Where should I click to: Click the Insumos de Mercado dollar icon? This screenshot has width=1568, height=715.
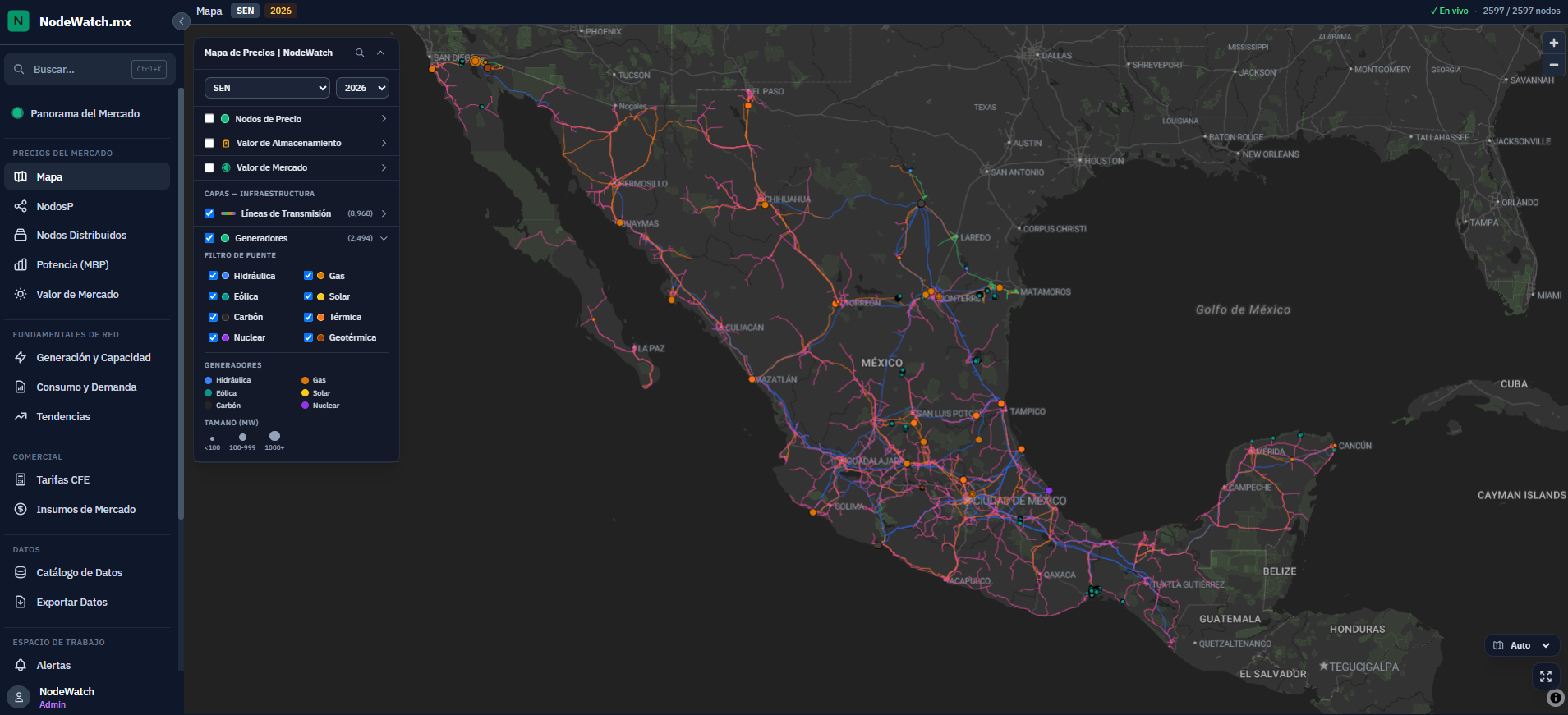coord(21,509)
